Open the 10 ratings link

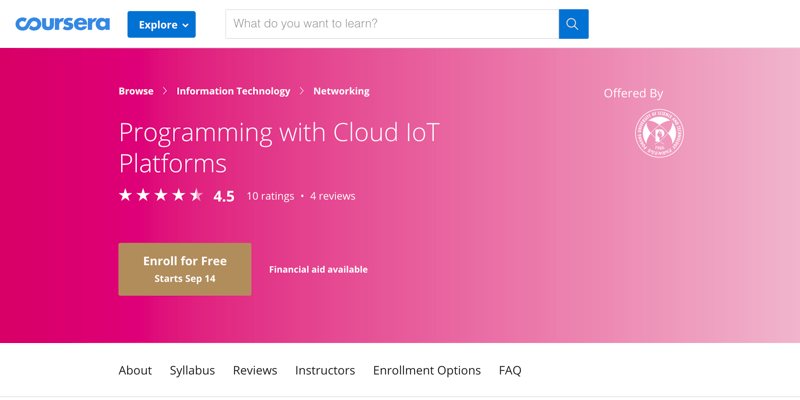point(270,196)
